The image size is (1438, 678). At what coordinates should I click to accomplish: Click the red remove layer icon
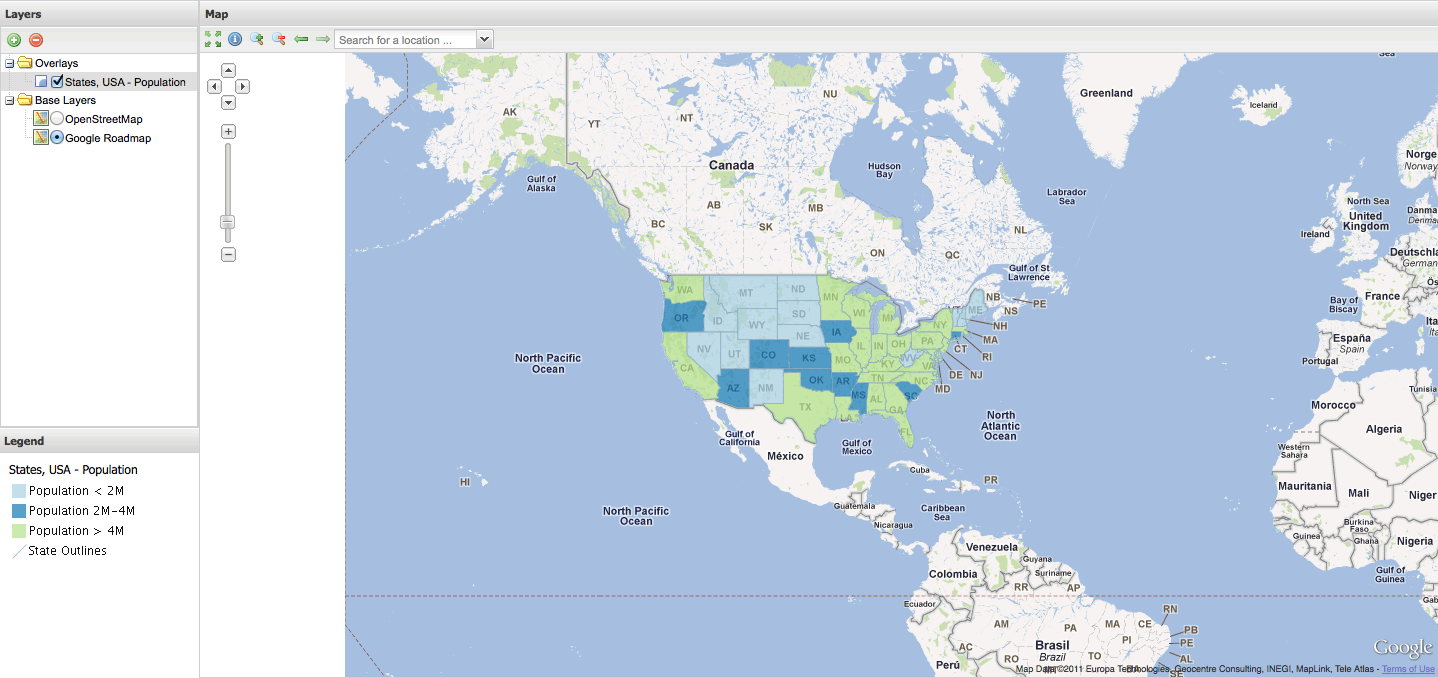coord(36,40)
